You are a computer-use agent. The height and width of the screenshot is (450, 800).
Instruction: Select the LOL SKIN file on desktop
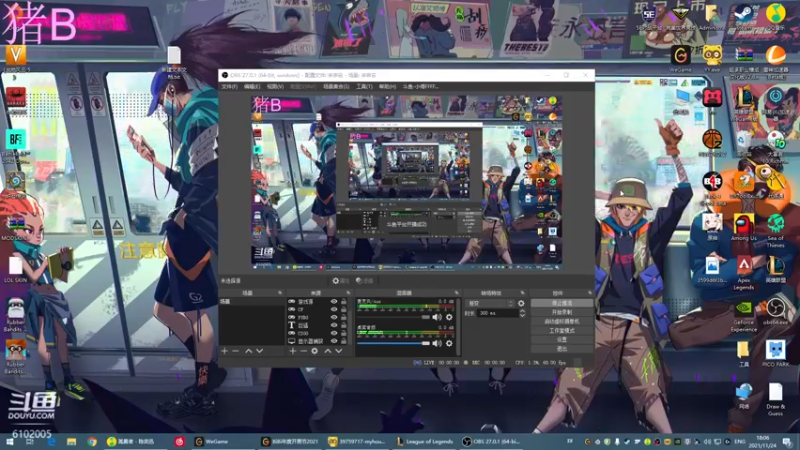click(x=15, y=269)
